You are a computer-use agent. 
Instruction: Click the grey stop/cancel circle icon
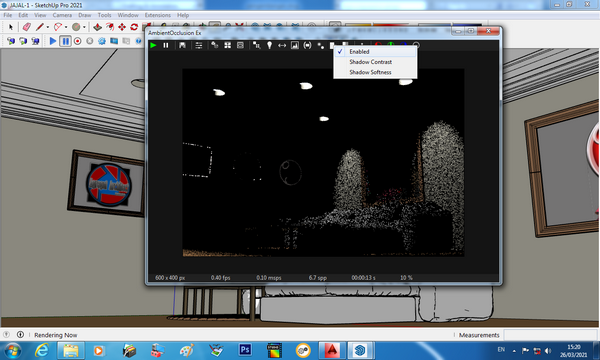(x=90, y=41)
